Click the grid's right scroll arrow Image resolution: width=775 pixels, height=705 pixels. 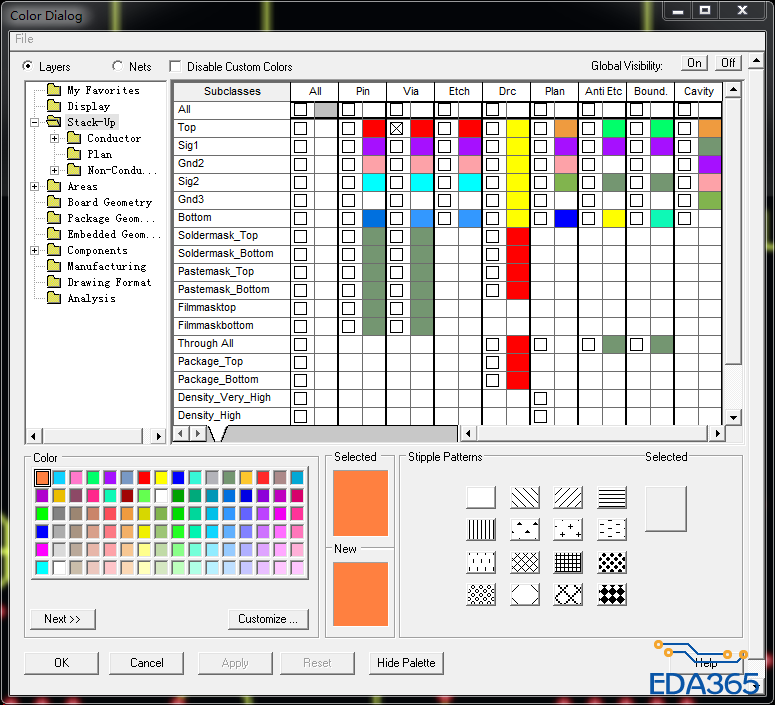pos(718,434)
